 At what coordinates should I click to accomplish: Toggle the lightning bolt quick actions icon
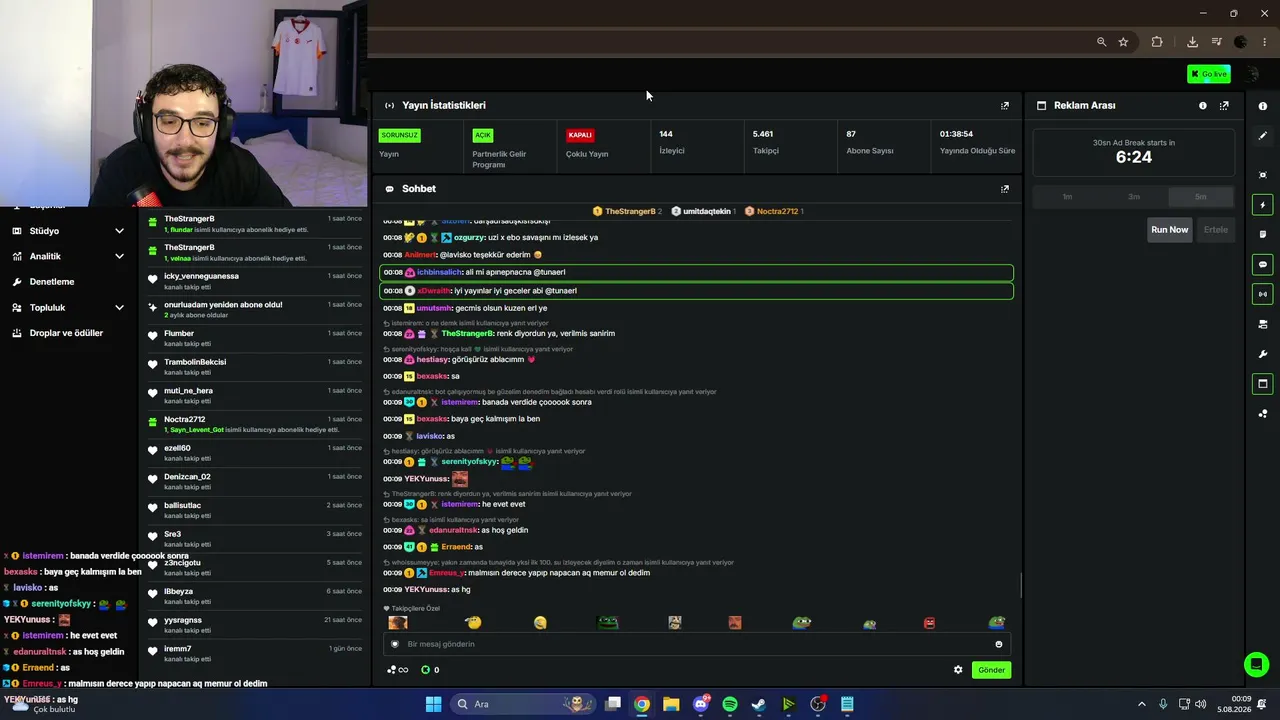point(1263,205)
